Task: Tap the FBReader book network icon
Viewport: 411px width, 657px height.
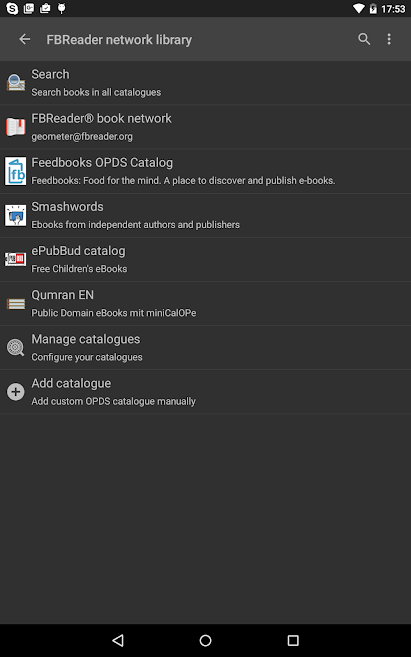Action: (16, 127)
